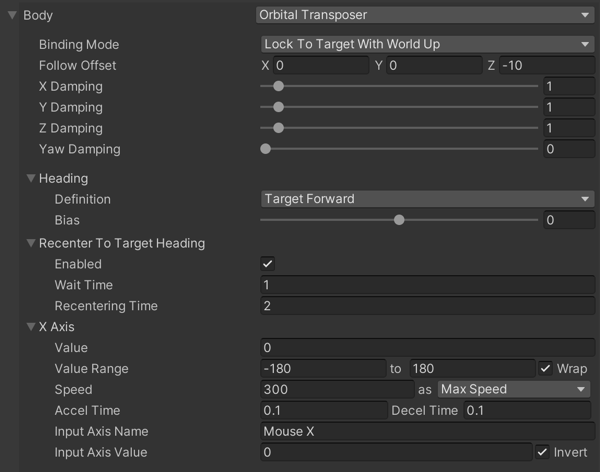The height and width of the screenshot is (472, 600).
Task: Collapse the X Axis foldout triangle
Action: click(31, 327)
